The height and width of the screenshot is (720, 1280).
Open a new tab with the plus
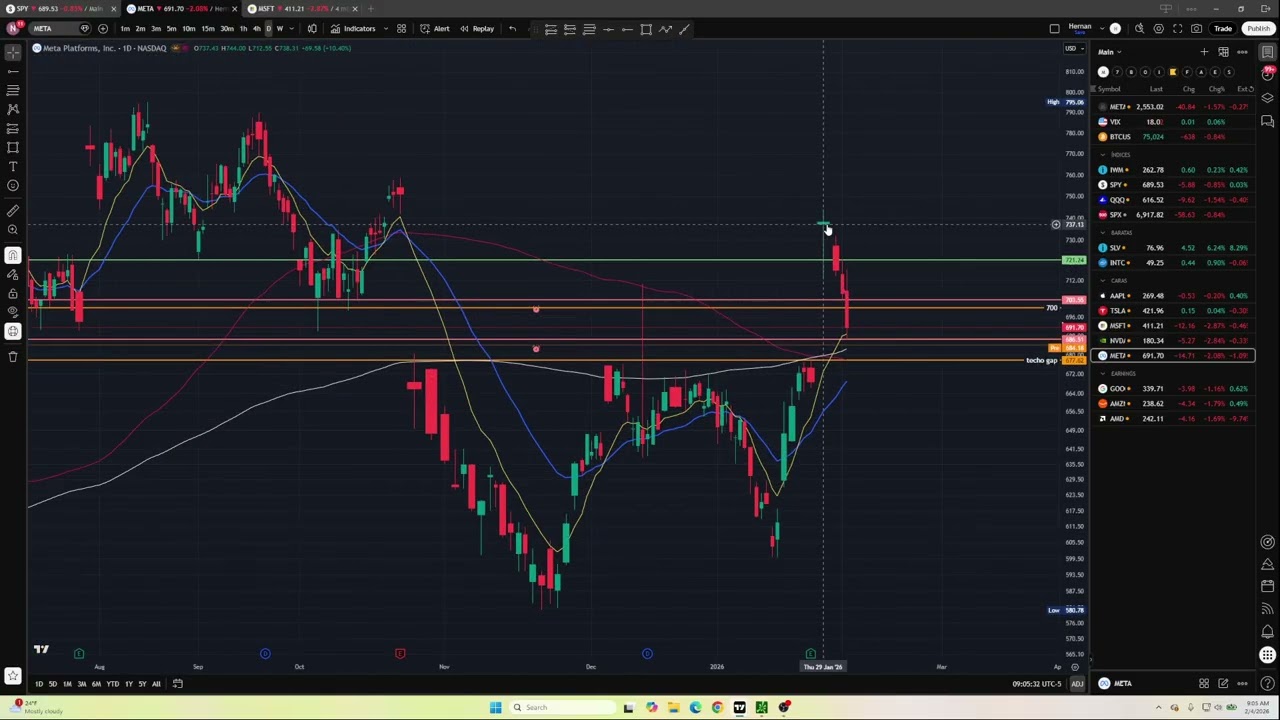point(370,9)
